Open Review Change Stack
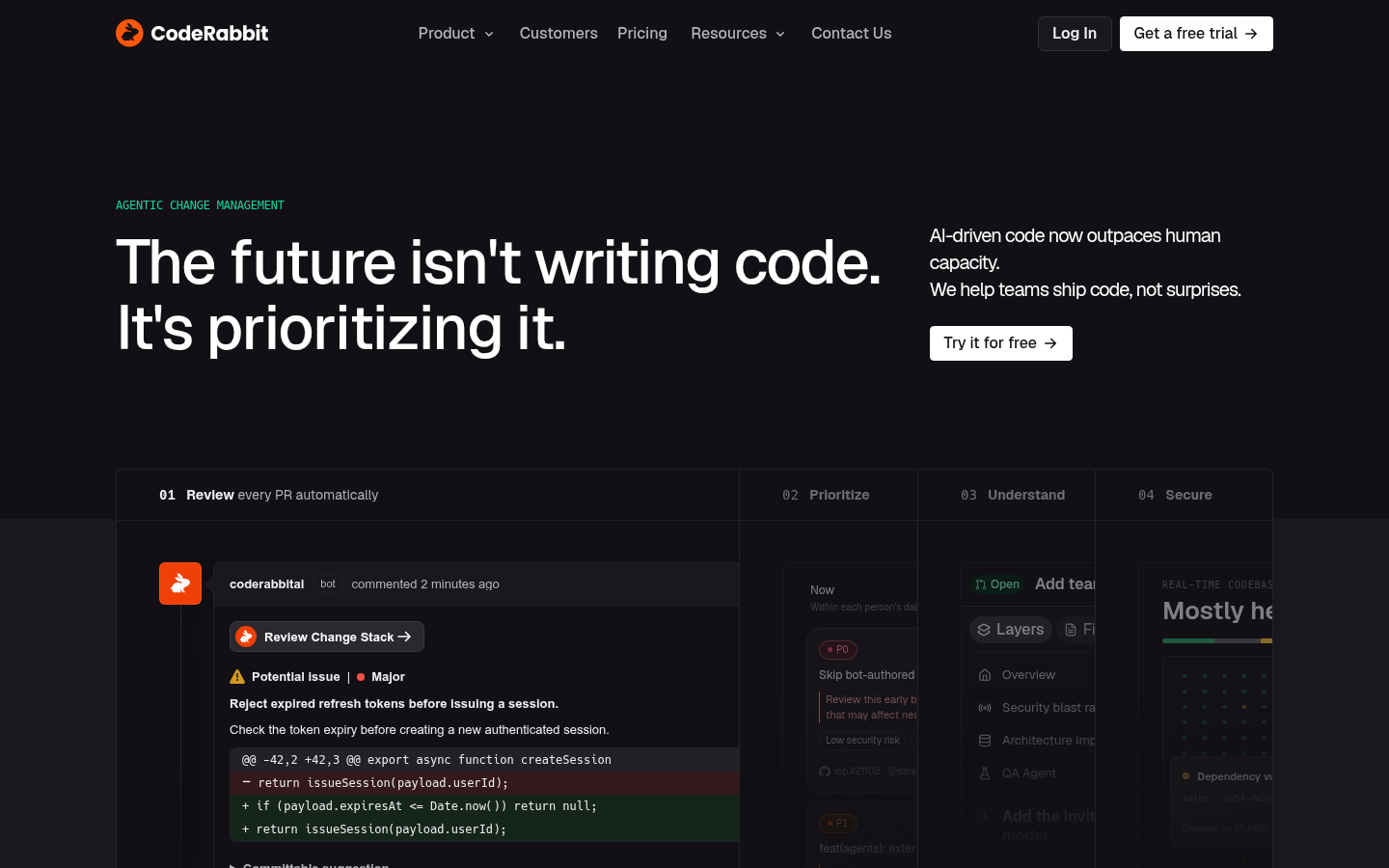The width and height of the screenshot is (1389, 868). click(327, 637)
